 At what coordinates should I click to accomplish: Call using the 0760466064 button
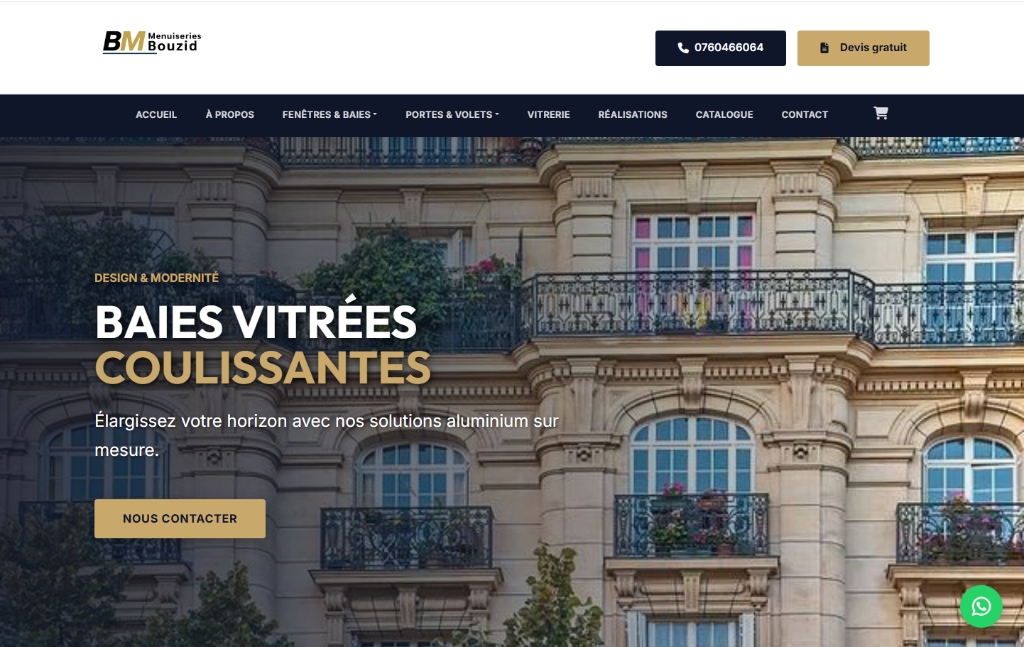[x=720, y=48]
